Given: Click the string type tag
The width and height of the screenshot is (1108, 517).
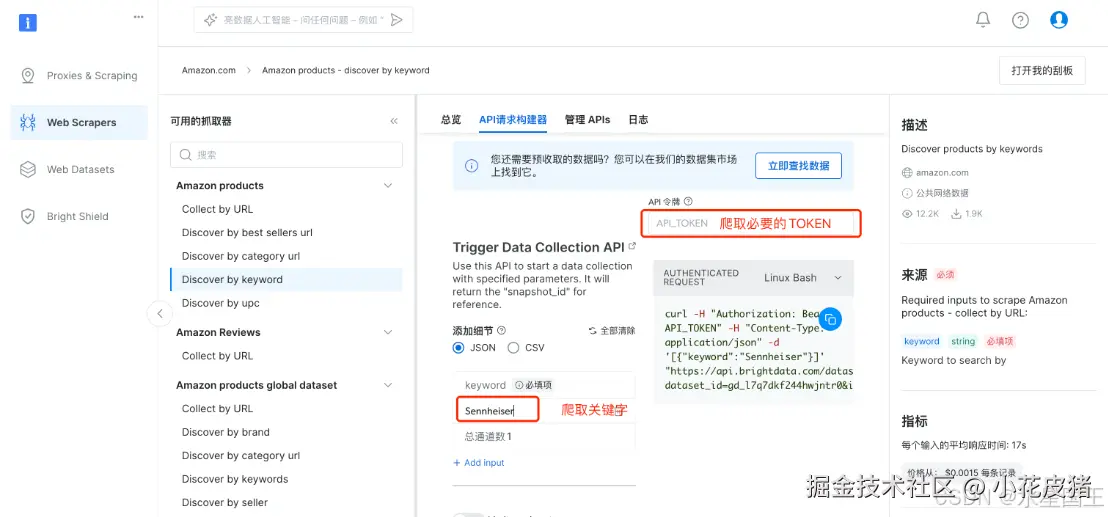Looking at the screenshot, I should point(963,341).
